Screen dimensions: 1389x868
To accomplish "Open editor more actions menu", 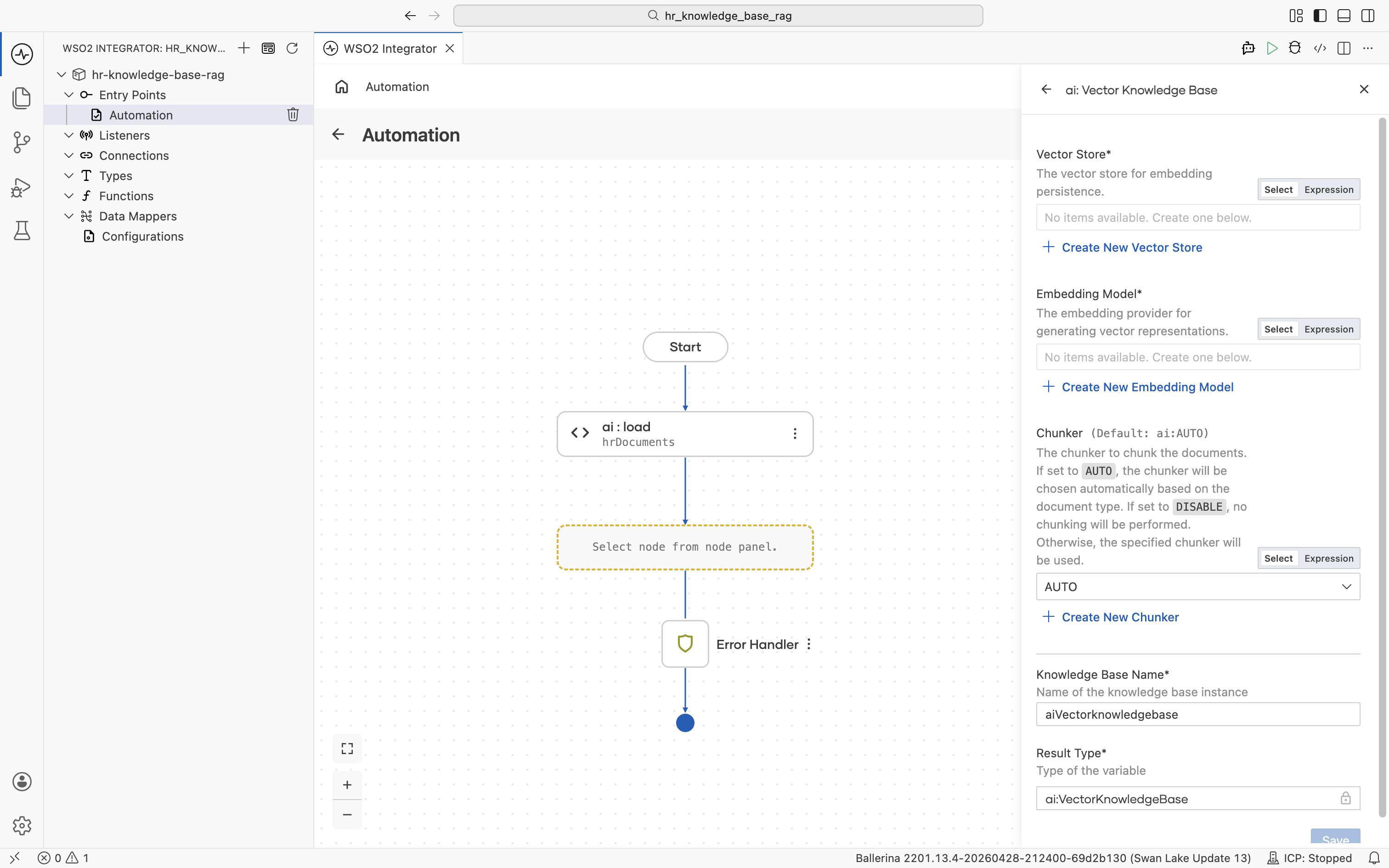I will (x=1368, y=48).
